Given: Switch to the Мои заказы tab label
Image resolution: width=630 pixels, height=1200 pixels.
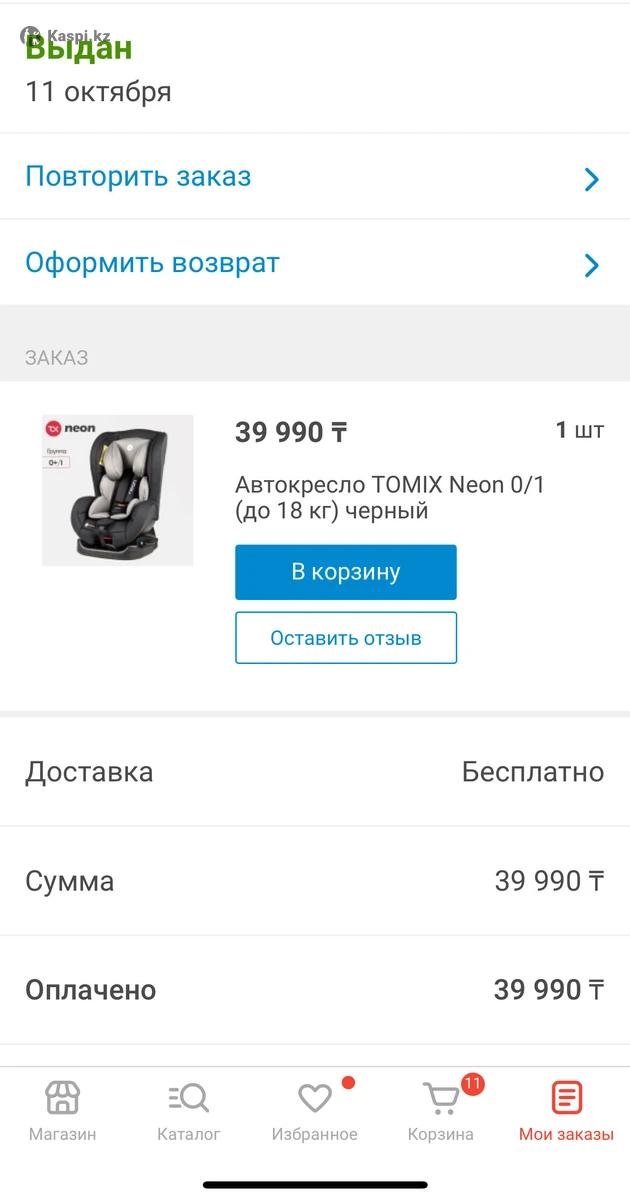Looking at the screenshot, I should (566, 1135).
